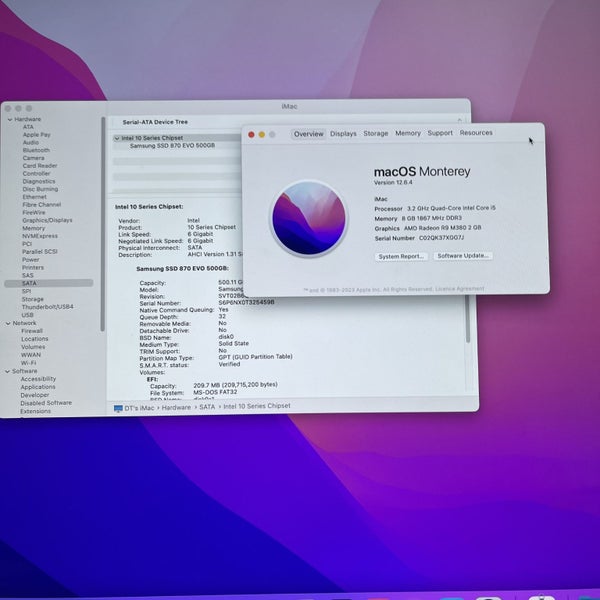Click DT's iMac in the path bar
This screenshot has height=600, width=600.
(139, 408)
